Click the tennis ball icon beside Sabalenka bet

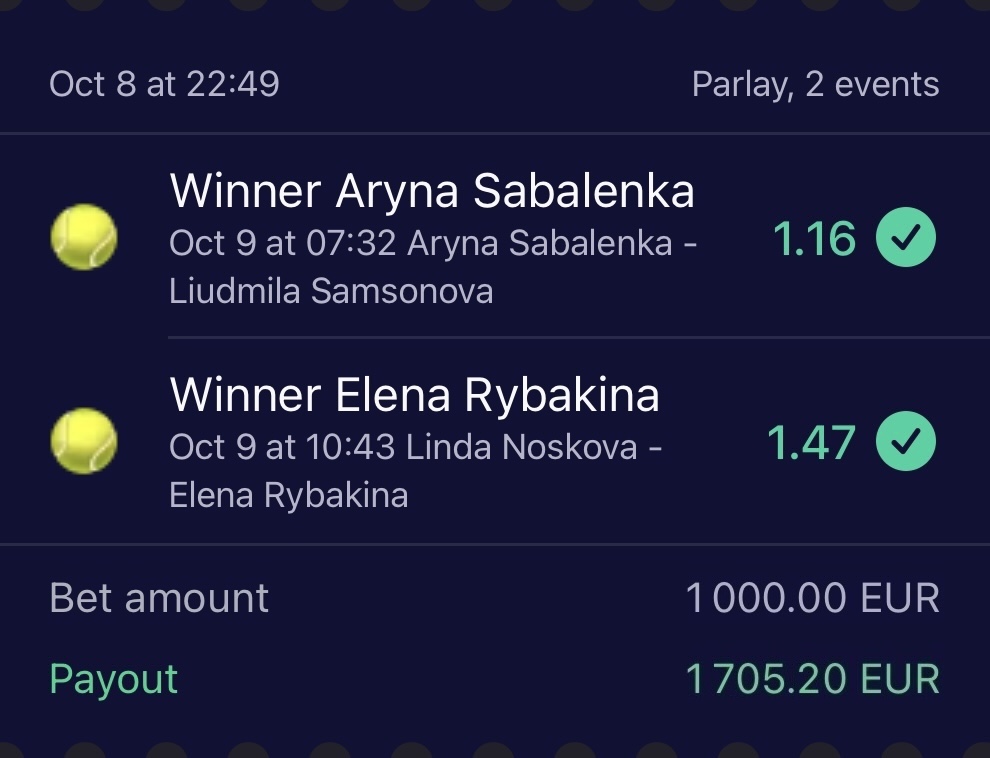pyautogui.click(x=84, y=237)
